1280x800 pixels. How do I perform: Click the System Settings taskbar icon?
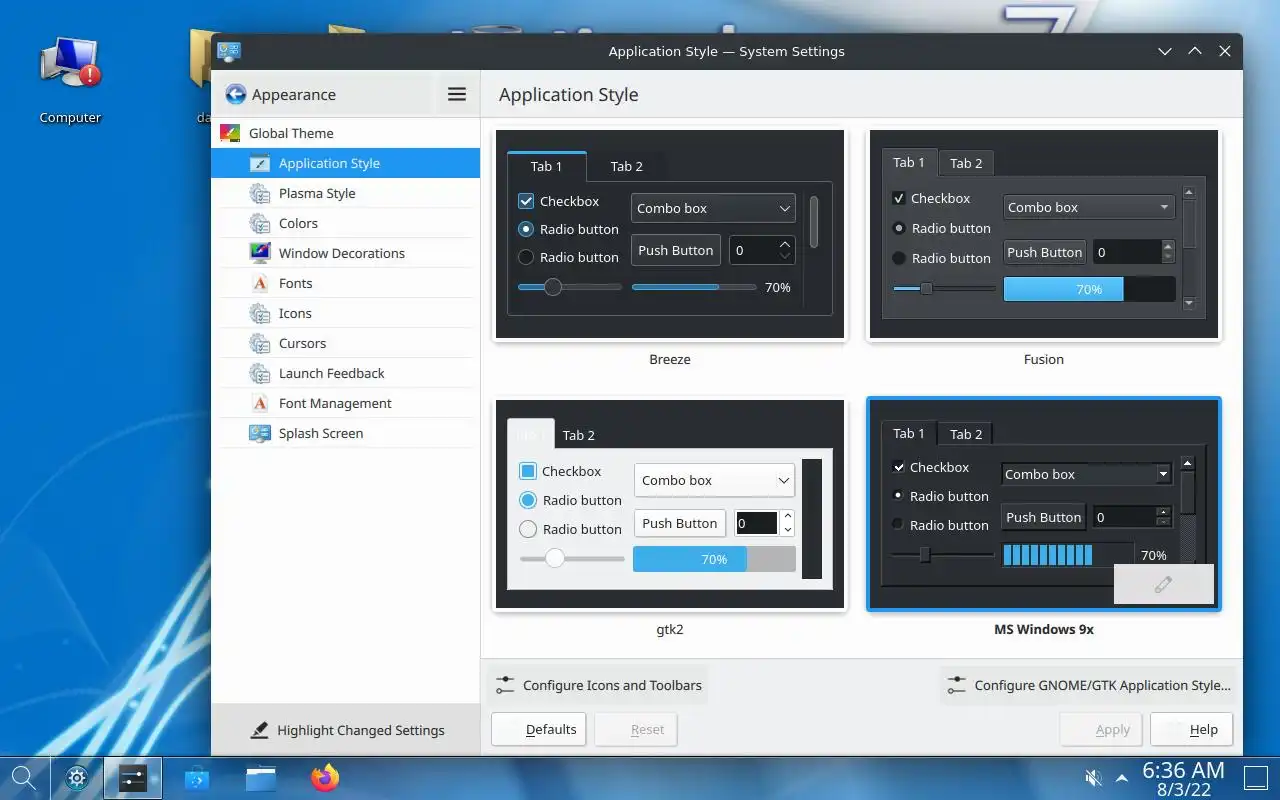click(x=133, y=778)
